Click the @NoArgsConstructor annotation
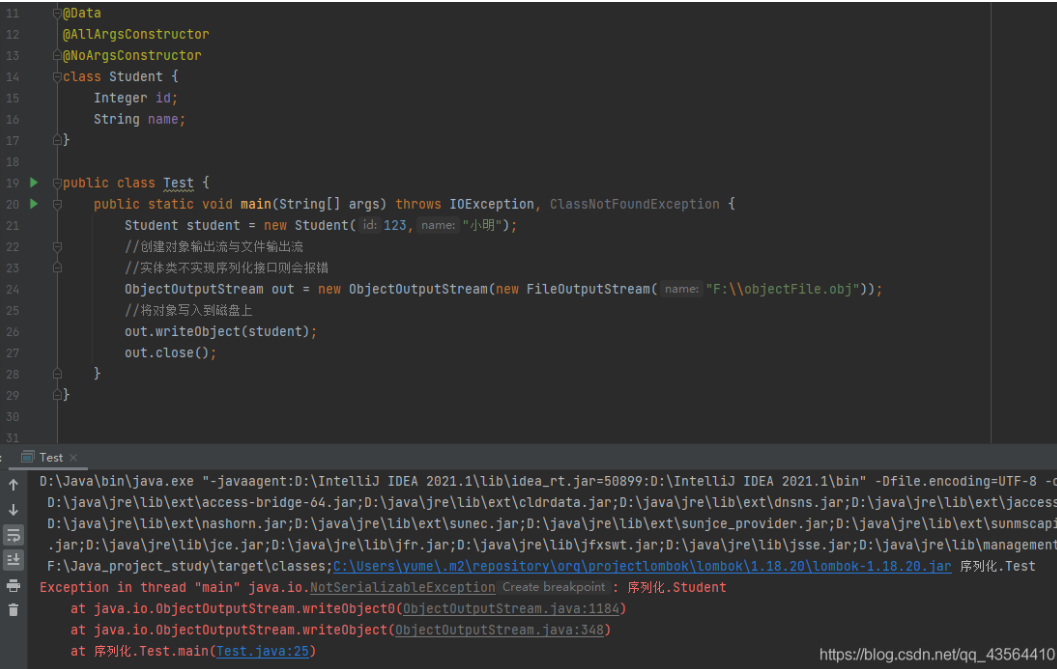 tap(131, 55)
